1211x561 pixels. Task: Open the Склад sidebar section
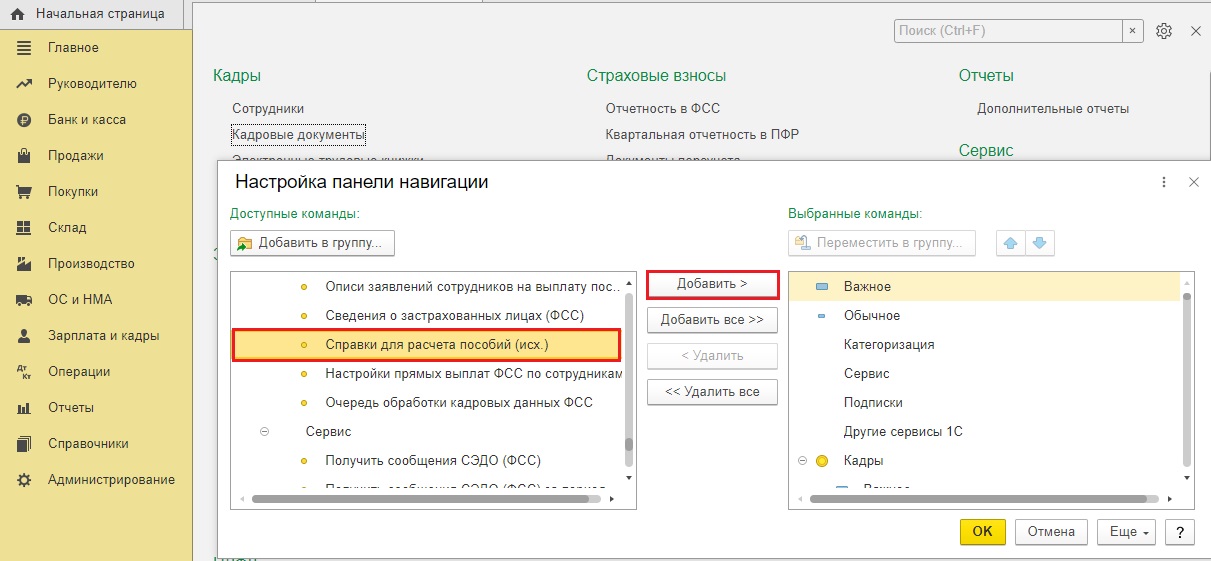pos(67,228)
